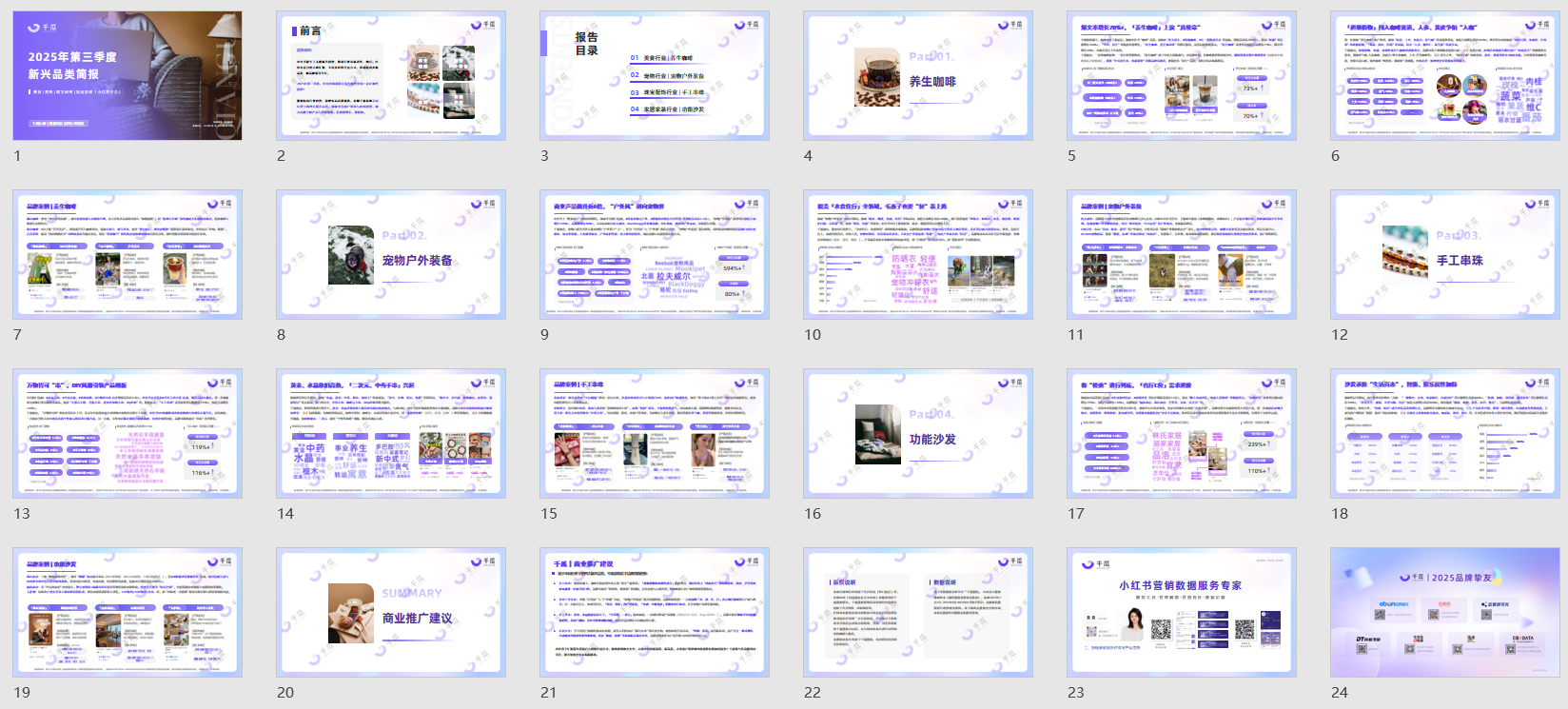Screen dimensions: 1568x709
Task: Select slide 1 with the 2025年第三季度 cover
Action: click(127, 76)
